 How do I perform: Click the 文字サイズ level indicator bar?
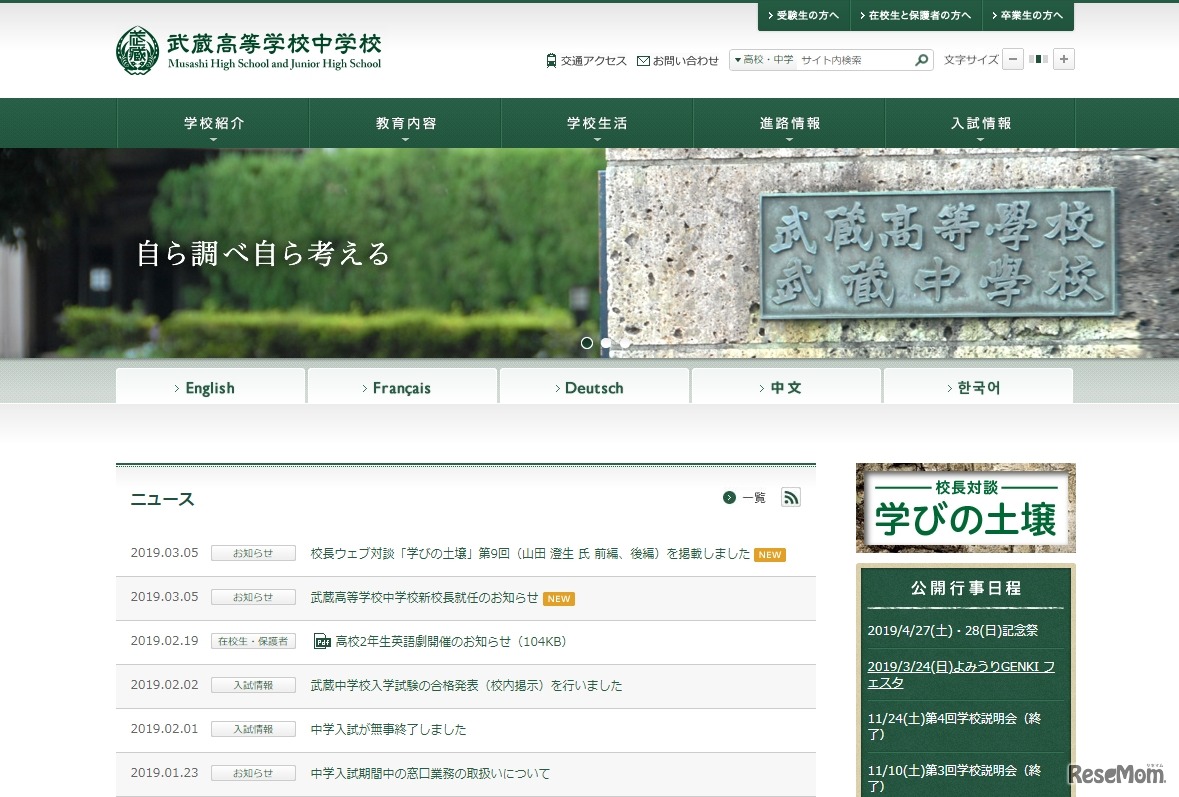pos(1038,59)
